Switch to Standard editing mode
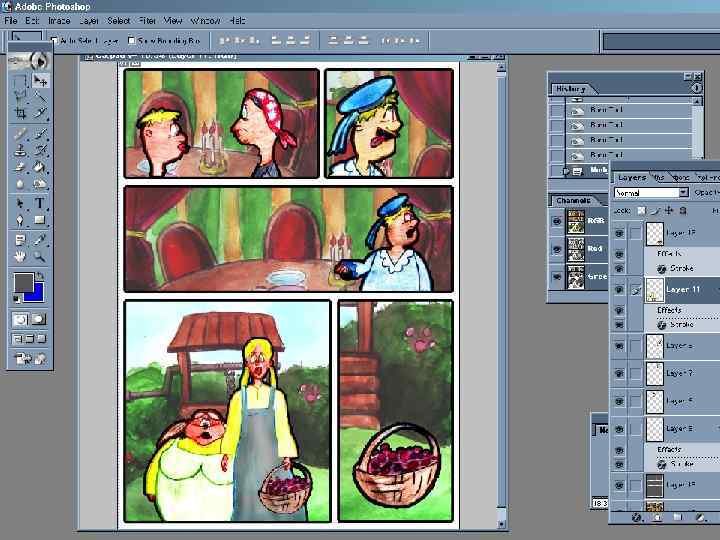 [x=20, y=319]
